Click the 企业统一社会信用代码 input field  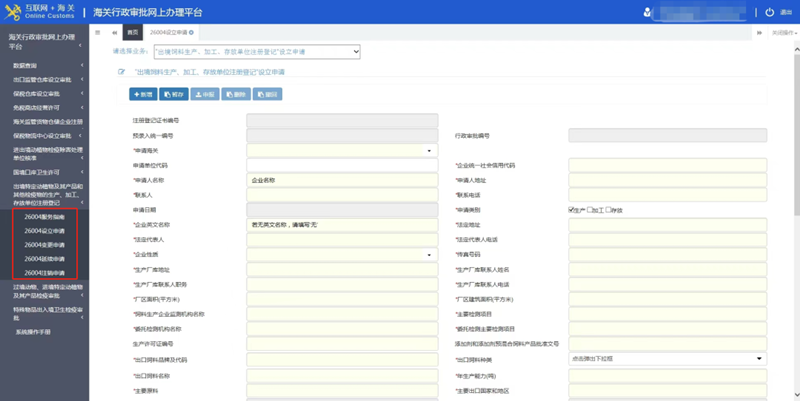pos(667,165)
